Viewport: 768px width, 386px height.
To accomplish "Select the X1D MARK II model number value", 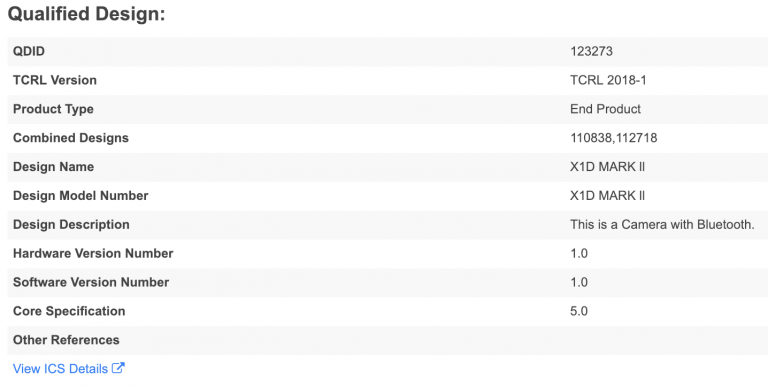I will pos(607,196).
